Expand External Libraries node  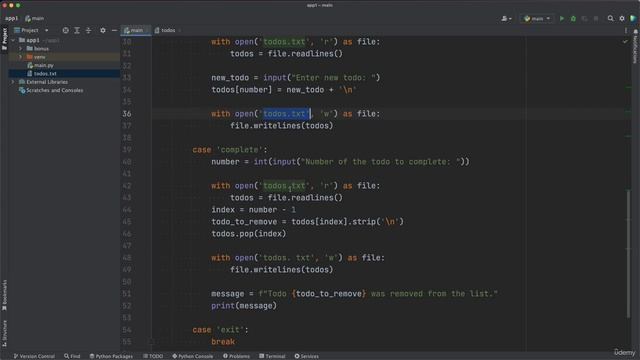pyautogui.click(x=13, y=82)
